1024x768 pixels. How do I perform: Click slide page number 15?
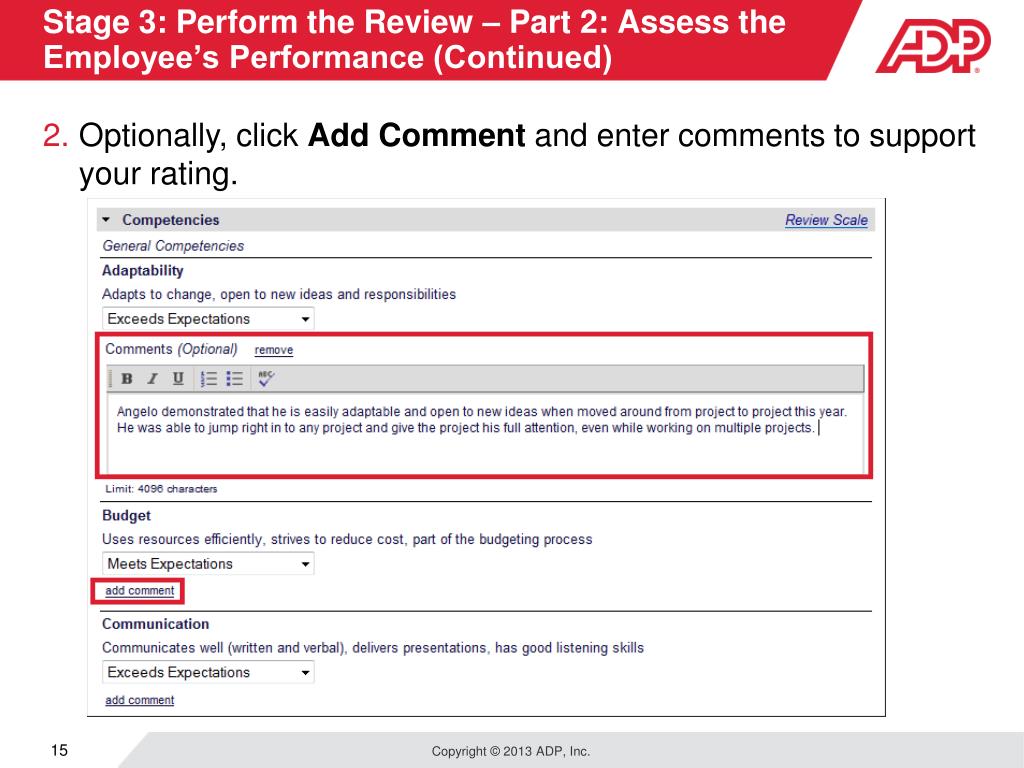59,750
